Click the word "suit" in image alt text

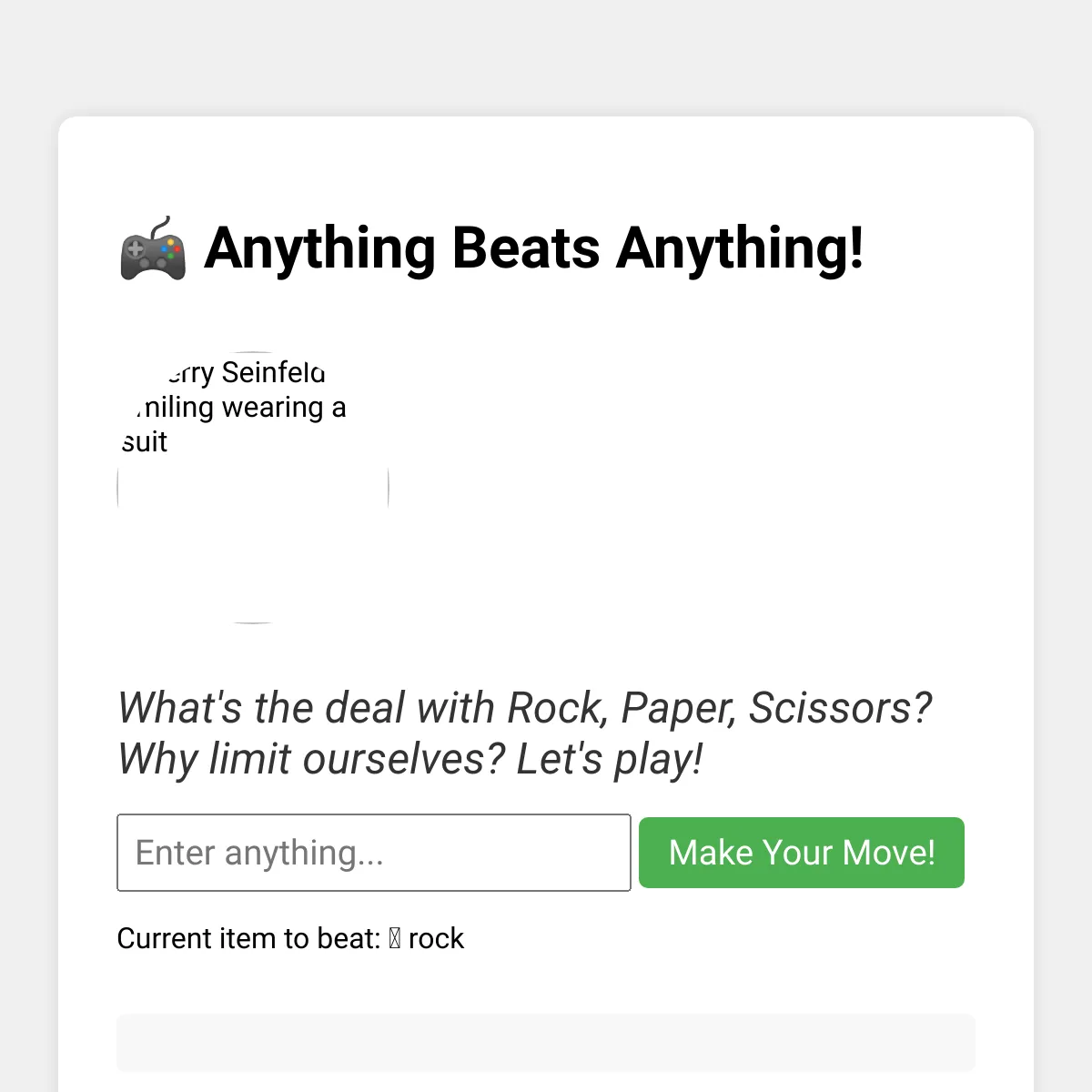145,442
